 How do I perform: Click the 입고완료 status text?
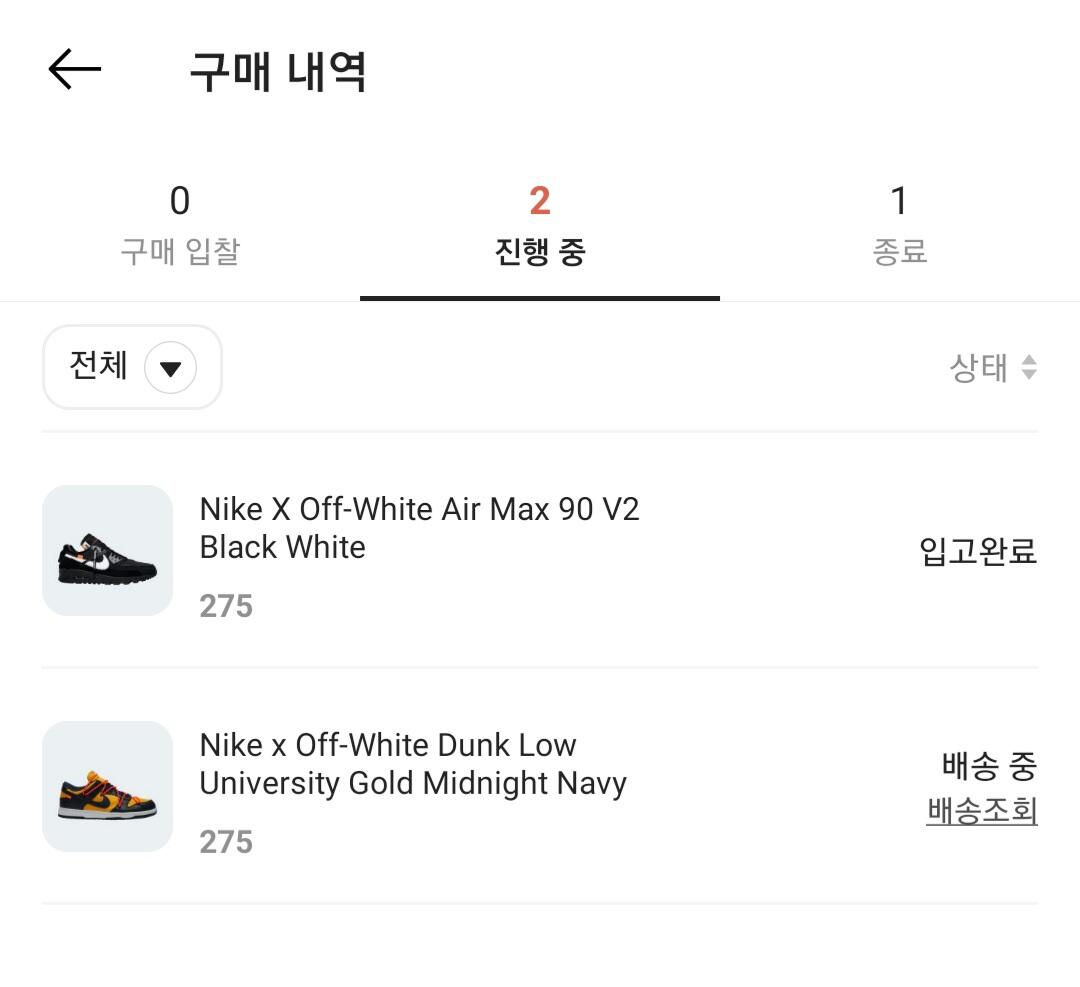(x=978, y=551)
